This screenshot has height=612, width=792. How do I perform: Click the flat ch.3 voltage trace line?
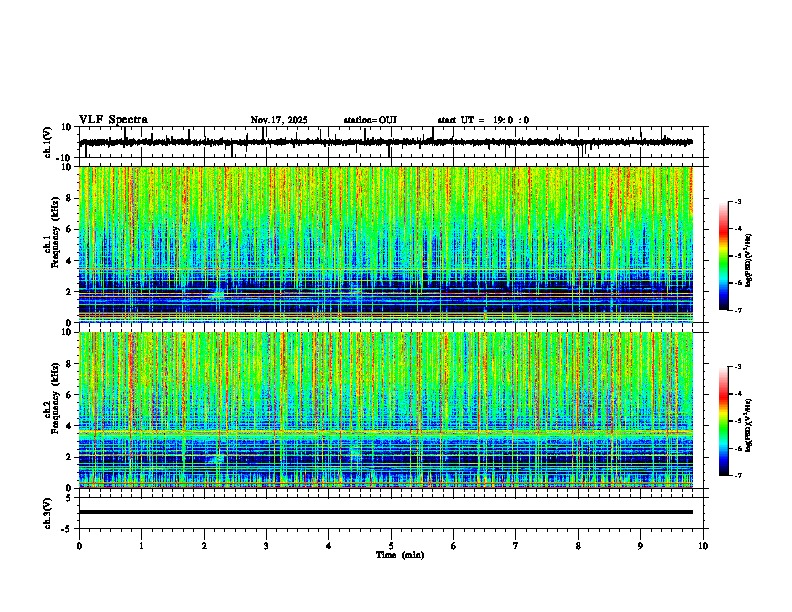click(x=386, y=512)
